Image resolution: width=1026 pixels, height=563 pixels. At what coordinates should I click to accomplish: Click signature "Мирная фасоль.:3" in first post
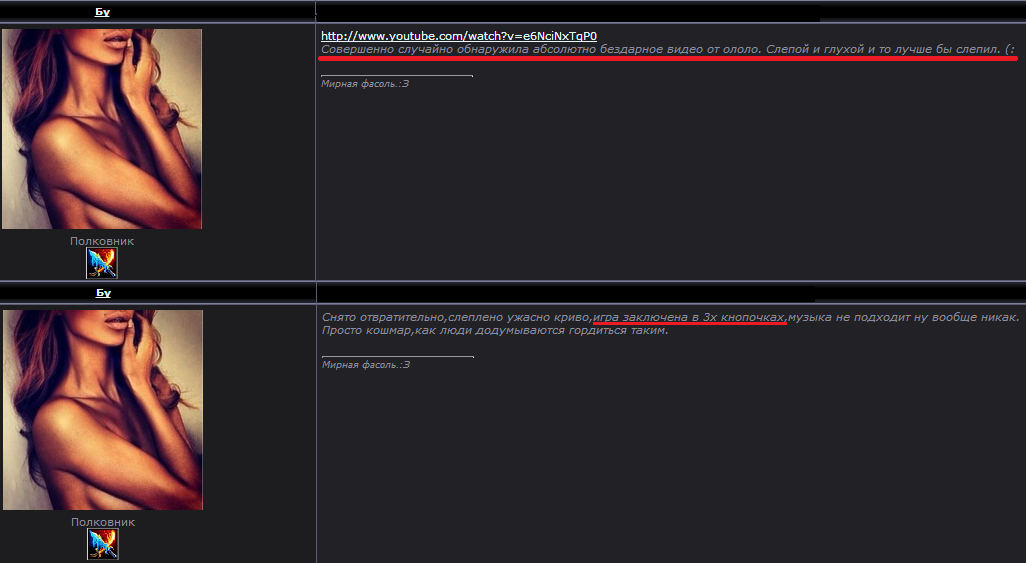(x=365, y=84)
